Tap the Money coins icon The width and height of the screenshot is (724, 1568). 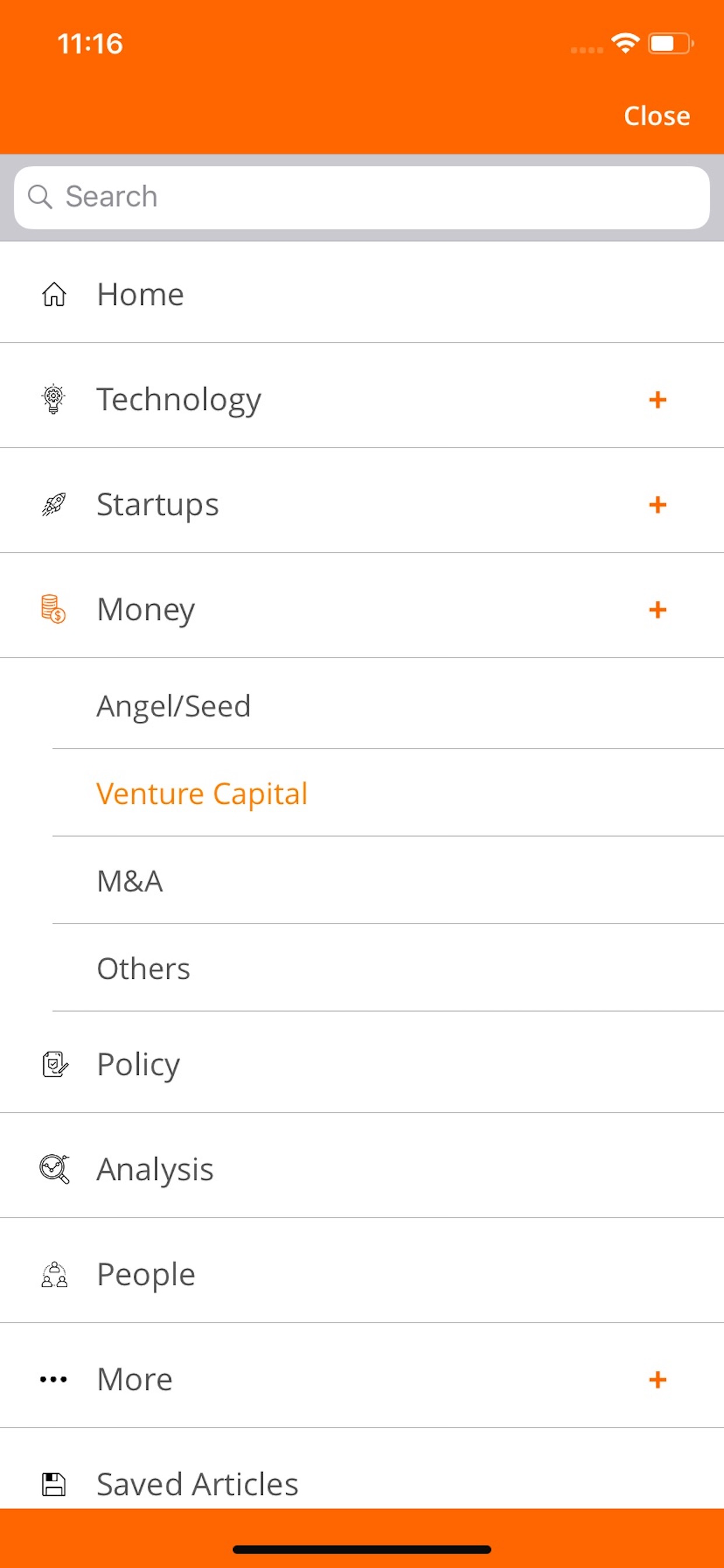54,610
